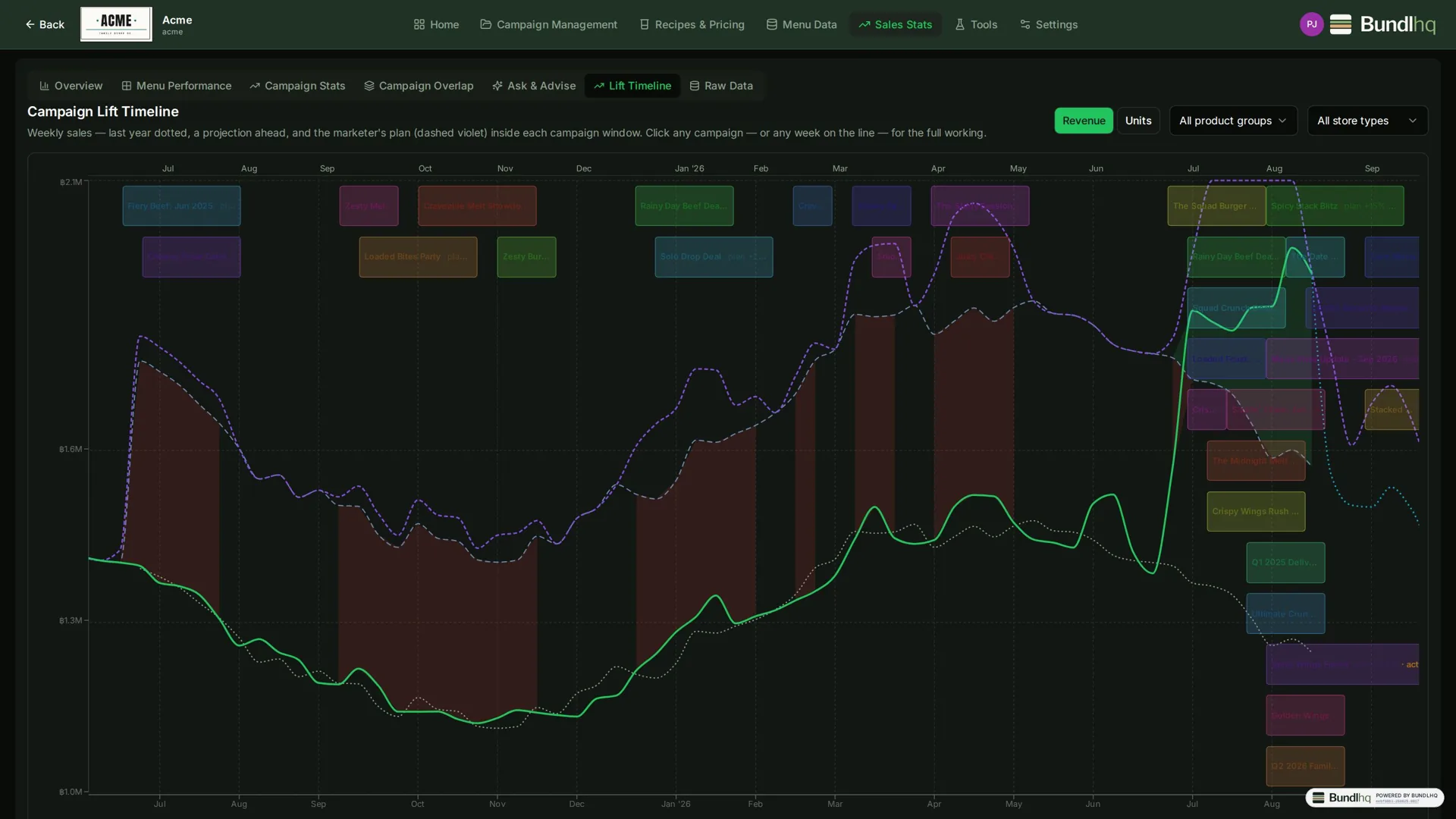The height and width of the screenshot is (819, 1456).
Task: Select The Midnight Melt campaign bar
Action: pos(1256,460)
